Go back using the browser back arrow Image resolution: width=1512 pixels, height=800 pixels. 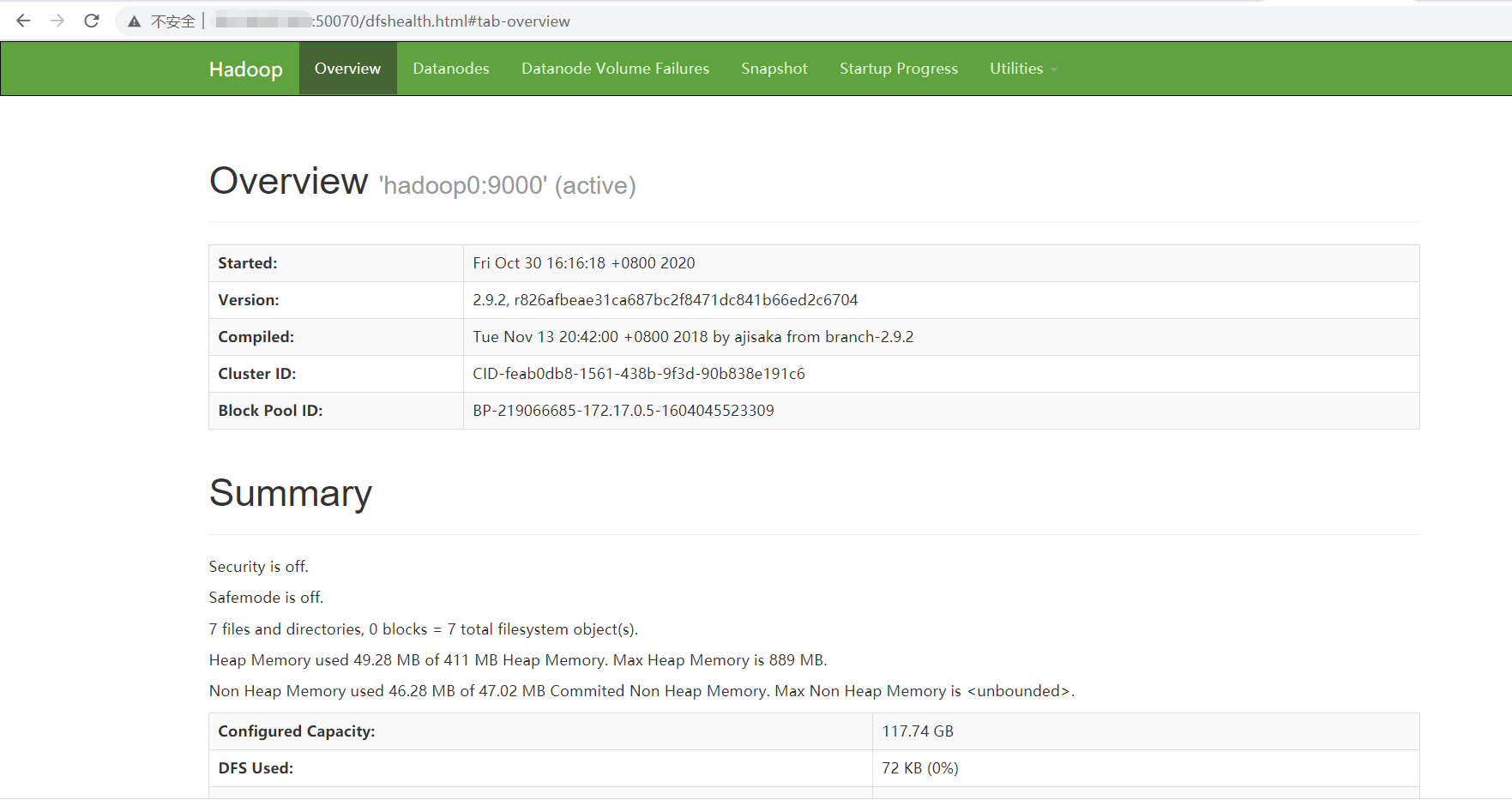(23, 21)
